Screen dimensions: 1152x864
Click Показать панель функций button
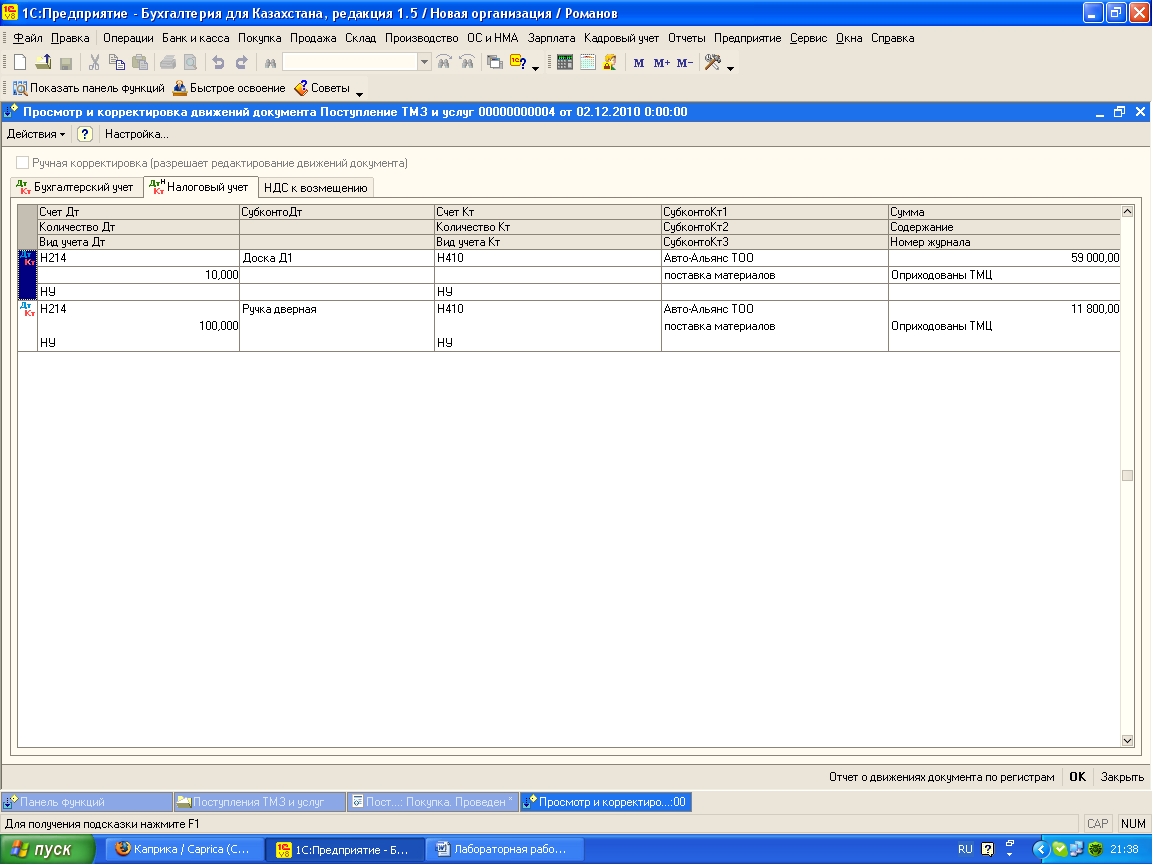tap(89, 88)
